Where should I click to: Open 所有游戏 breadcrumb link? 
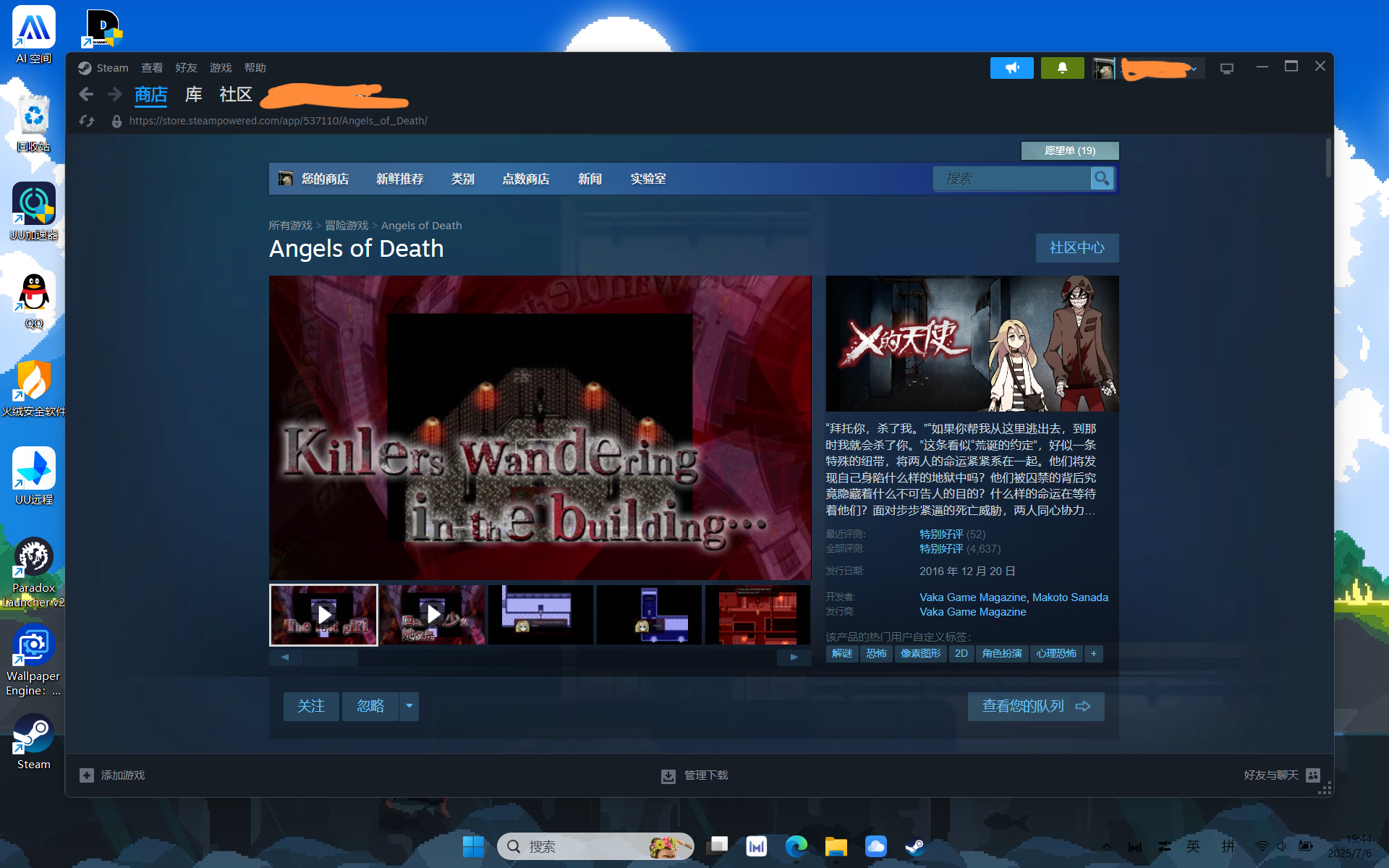(x=290, y=226)
